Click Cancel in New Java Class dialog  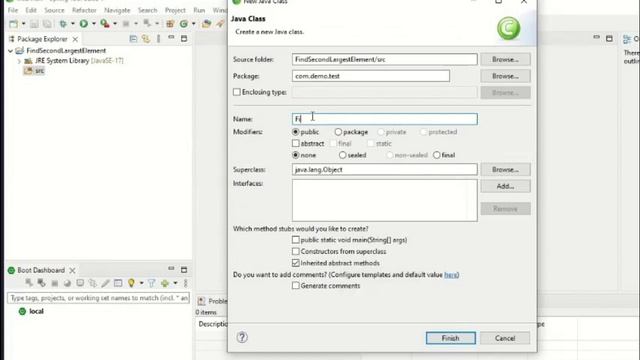(505, 338)
